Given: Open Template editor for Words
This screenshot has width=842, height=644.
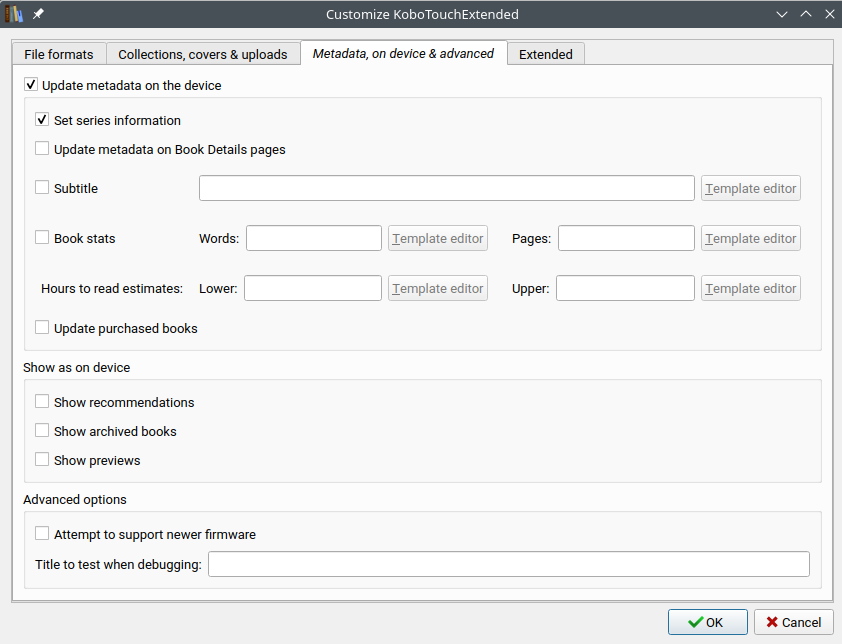Looking at the screenshot, I should tap(438, 238).
